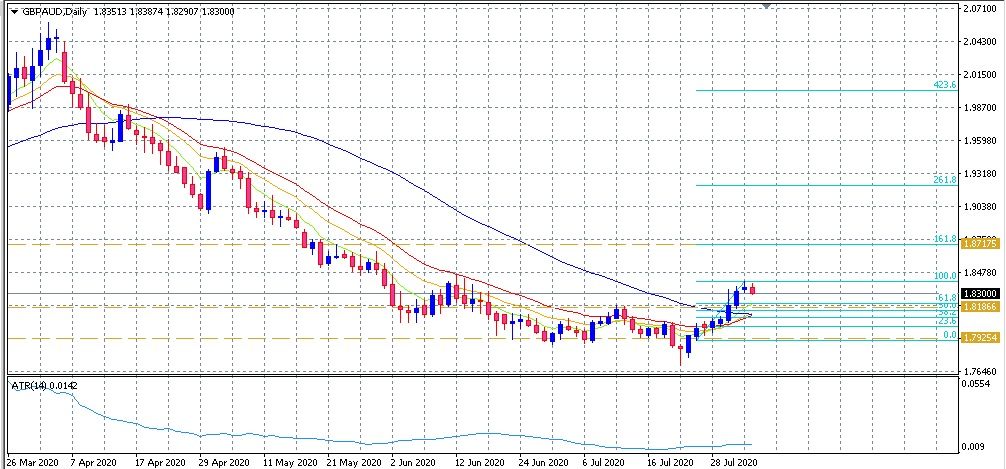The image size is (1006, 469).
Task: Click the 2.01500 price axis label
Action: (x=980, y=74)
